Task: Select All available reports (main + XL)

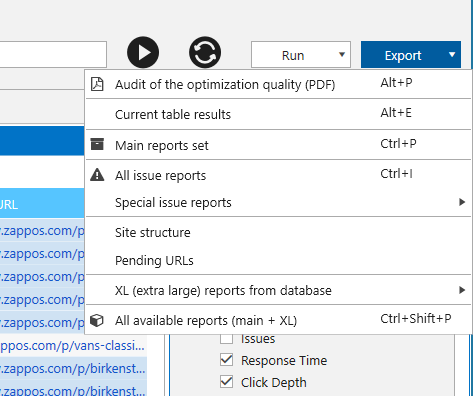Action: point(278,320)
